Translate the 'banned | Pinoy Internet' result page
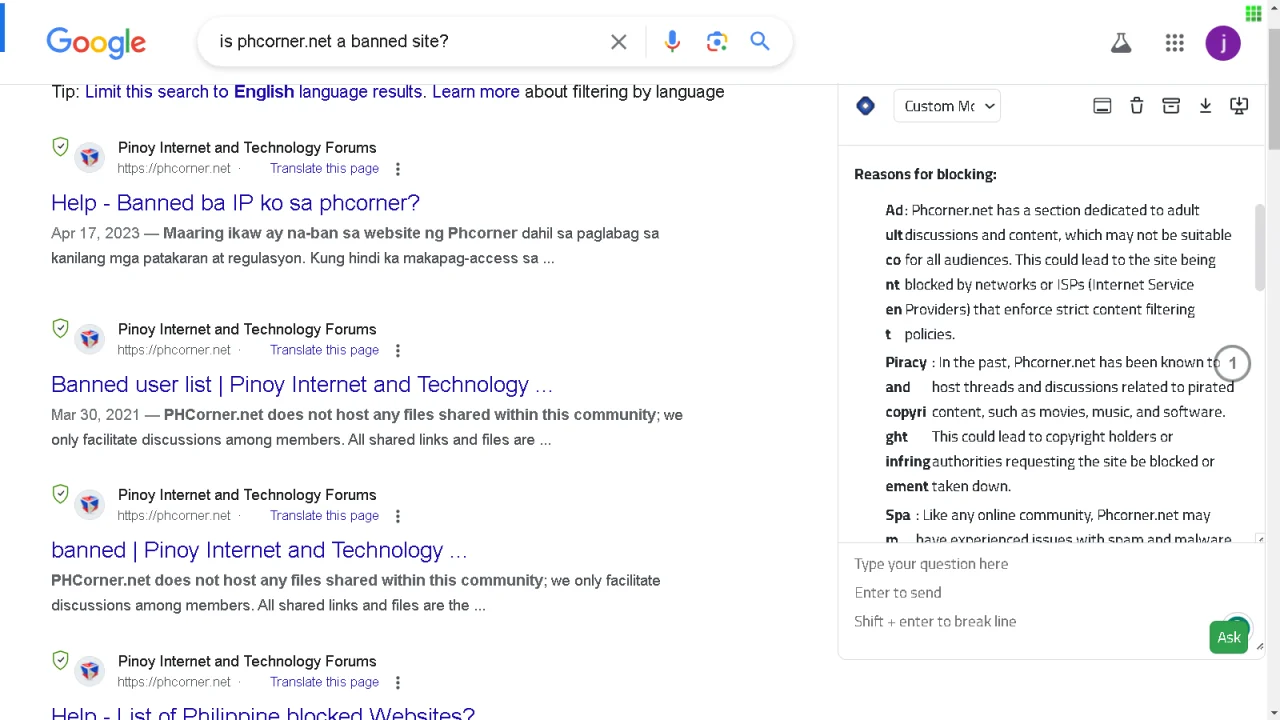1280x720 pixels. tap(324, 515)
